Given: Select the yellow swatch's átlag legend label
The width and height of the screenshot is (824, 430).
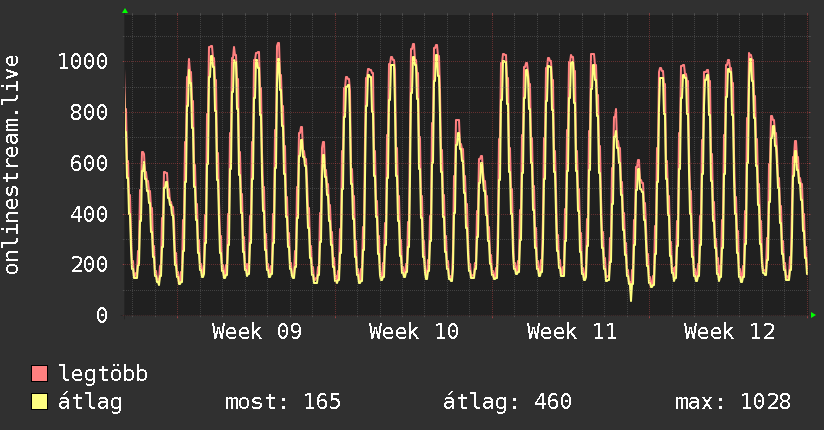Looking at the screenshot, I should click(90, 402).
